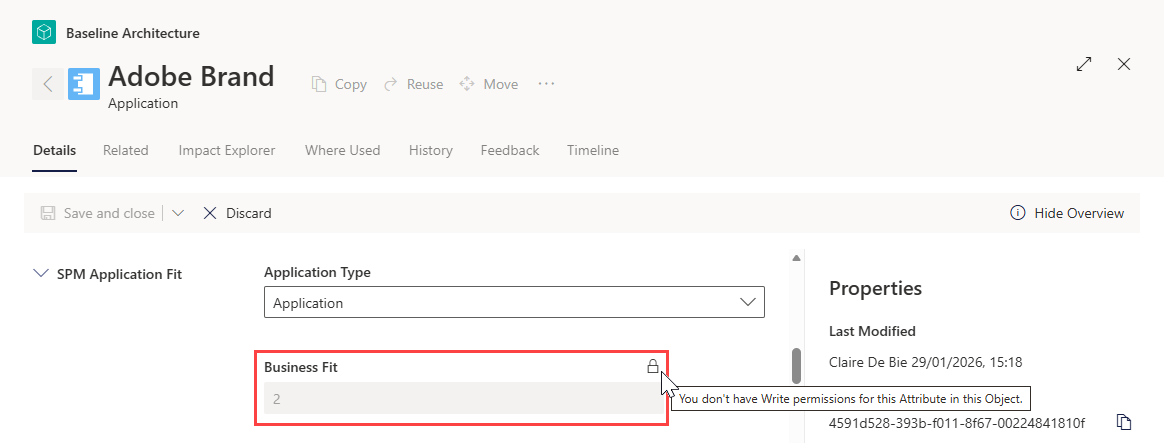Discard the pending changes
This screenshot has height=443, width=1164.
[237, 214]
